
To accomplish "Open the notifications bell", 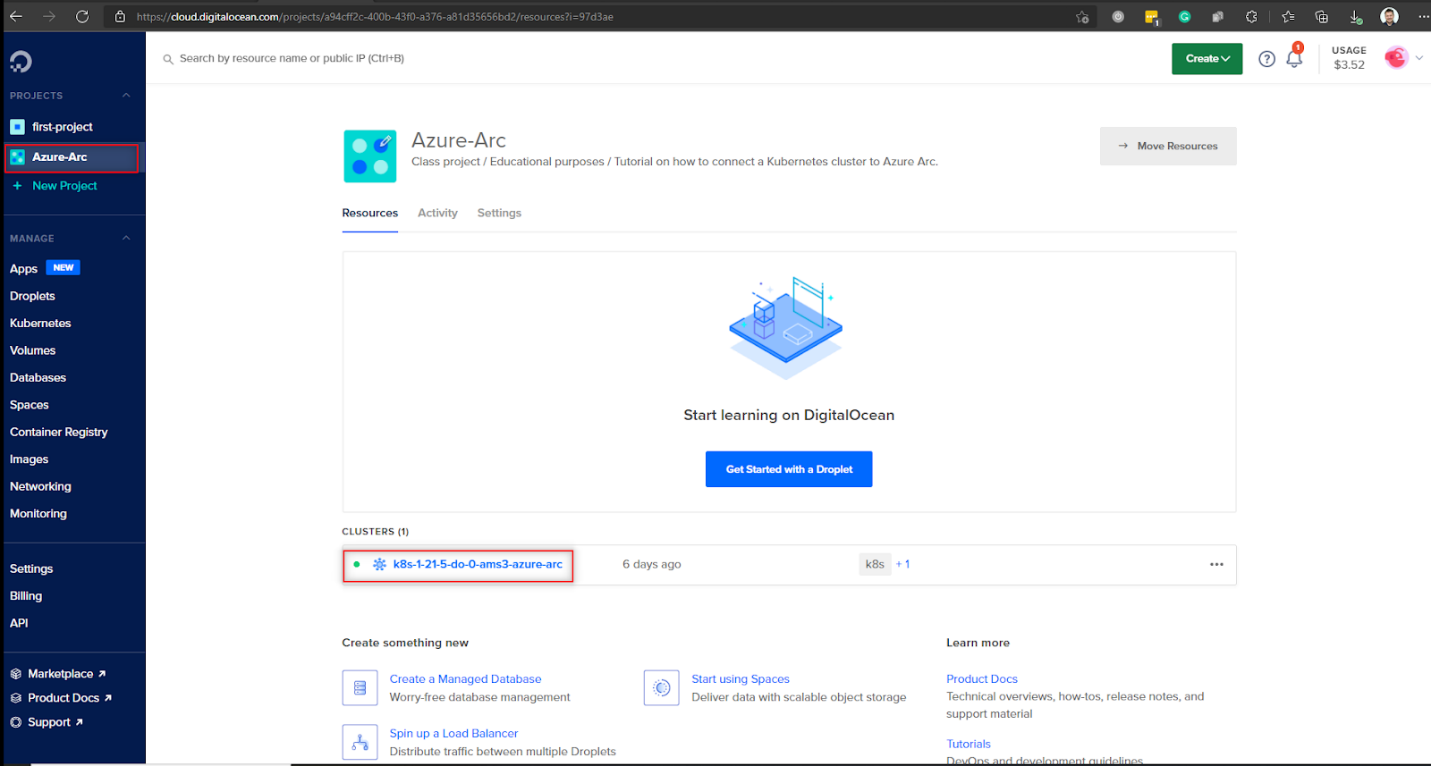I will pyautogui.click(x=1294, y=58).
